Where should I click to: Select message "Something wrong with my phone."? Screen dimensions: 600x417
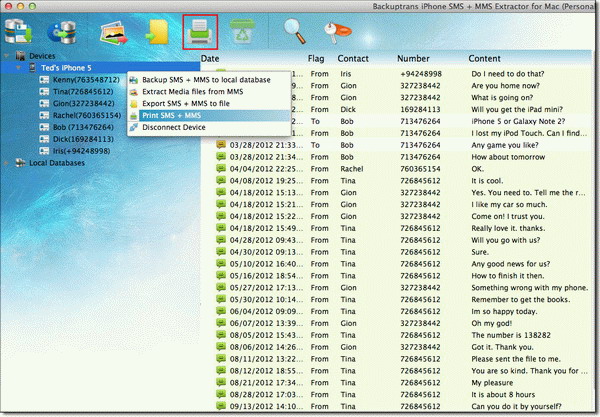[x=530, y=287]
